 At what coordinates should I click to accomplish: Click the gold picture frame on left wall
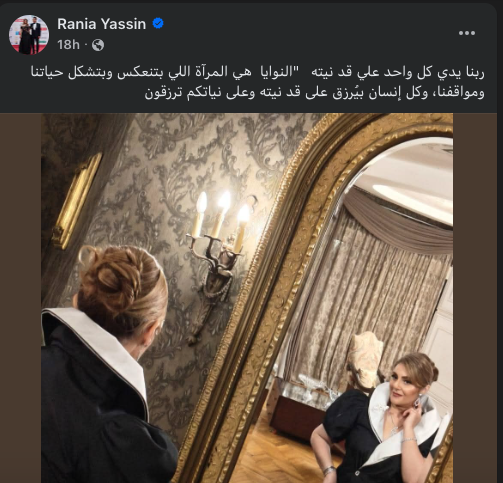(x=76, y=201)
